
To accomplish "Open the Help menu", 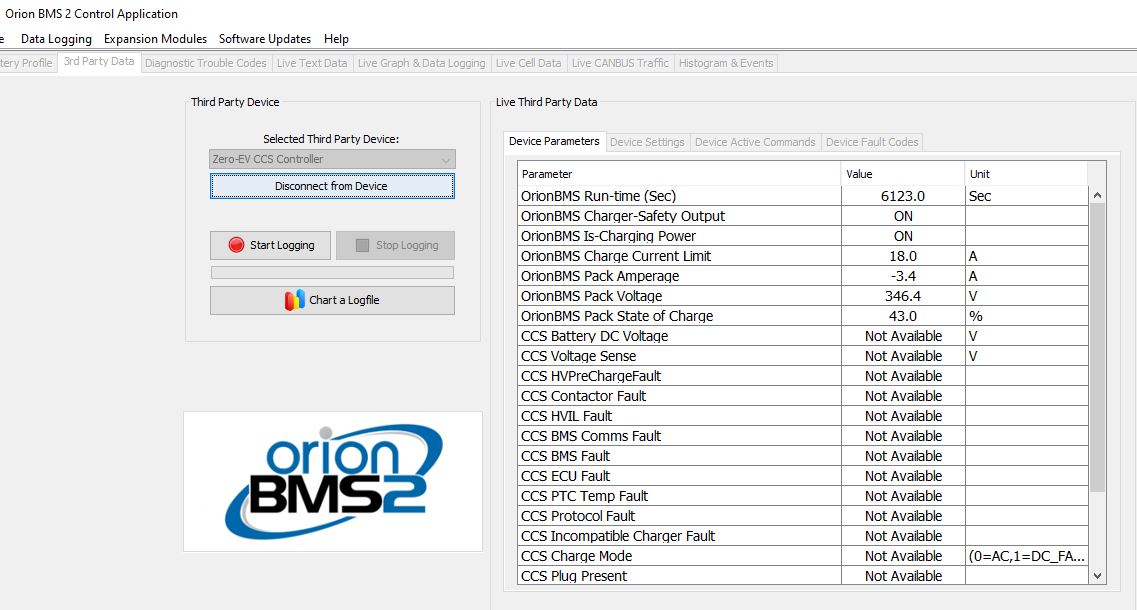I will click(336, 38).
